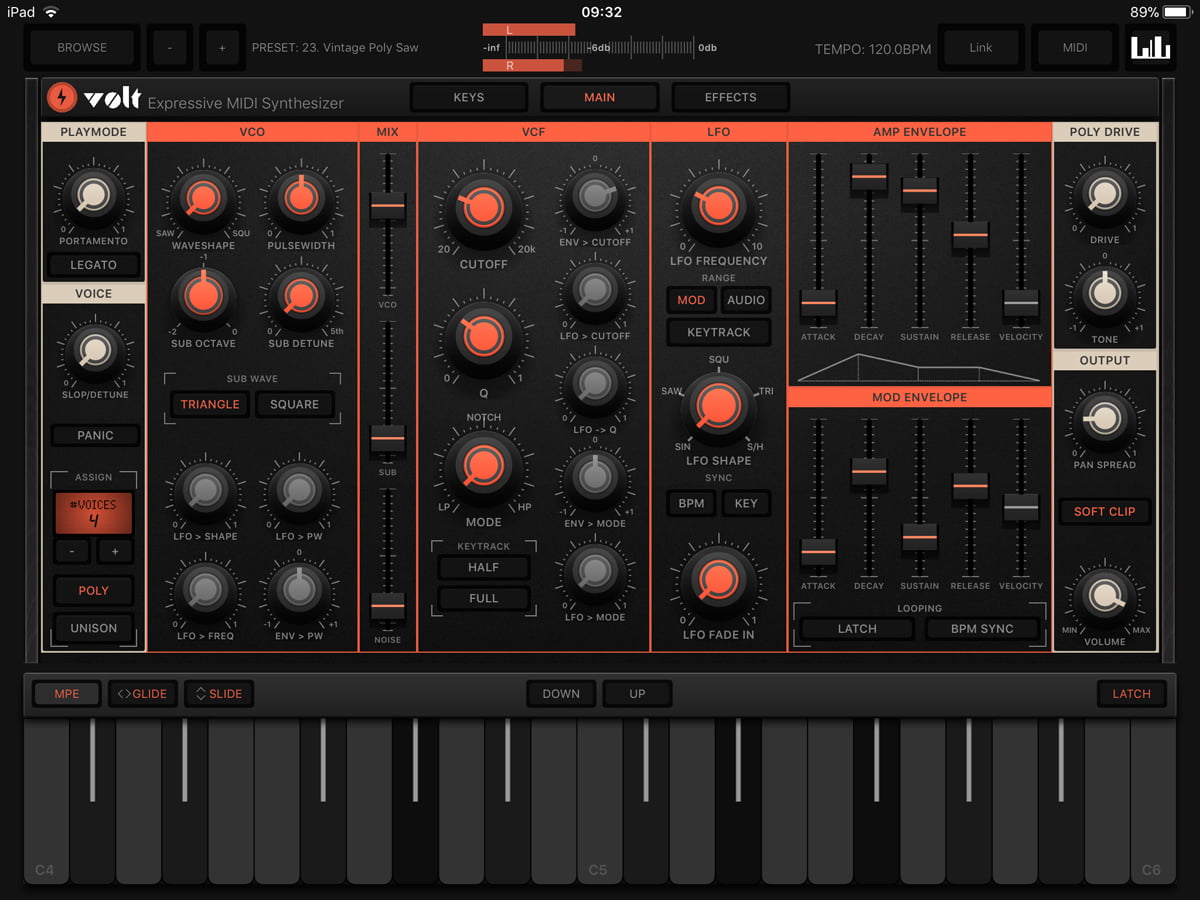
Task: Toggle keyboard Slide expression
Action: [219, 693]
